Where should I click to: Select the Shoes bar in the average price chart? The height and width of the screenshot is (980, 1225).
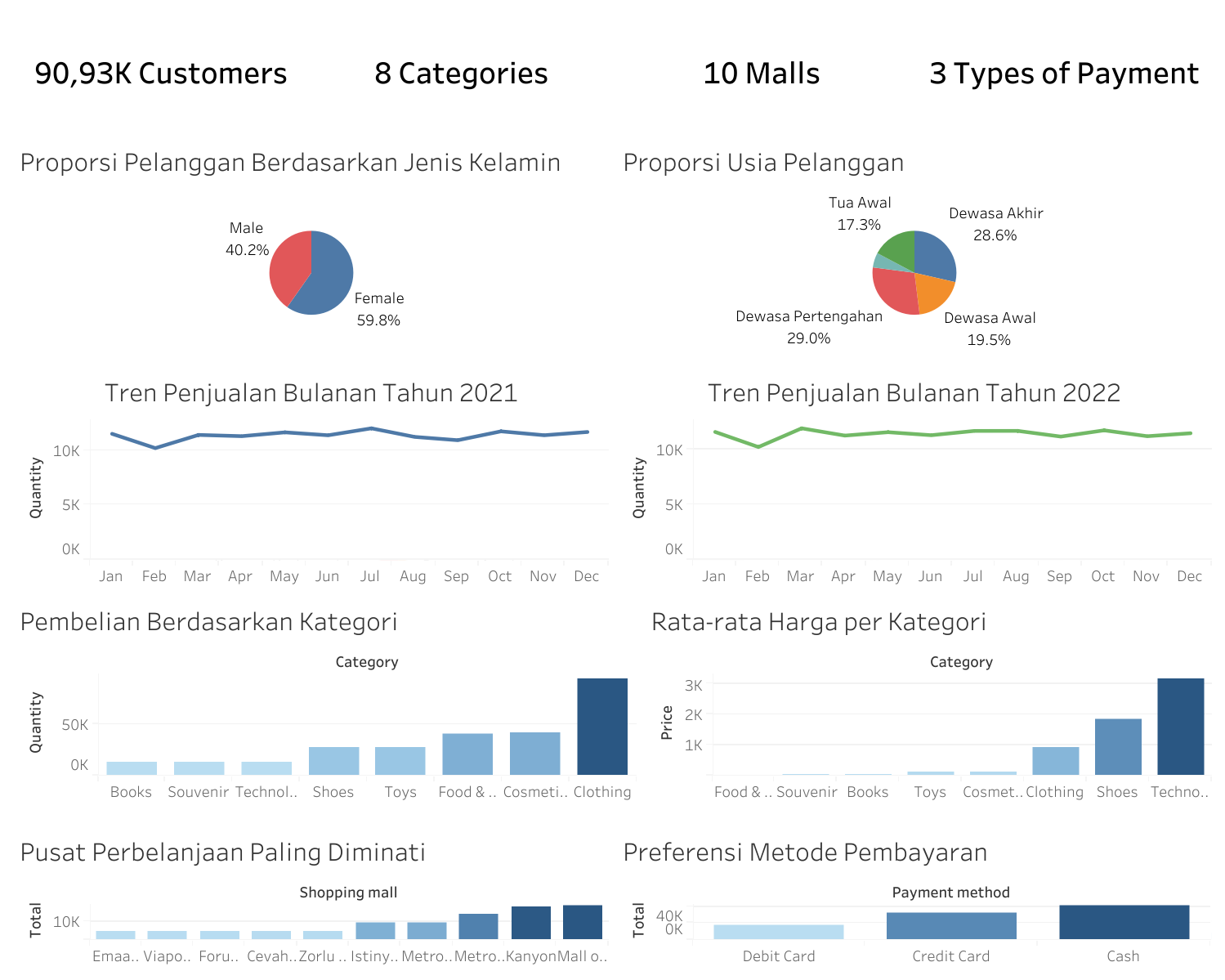pos(1117,746)
